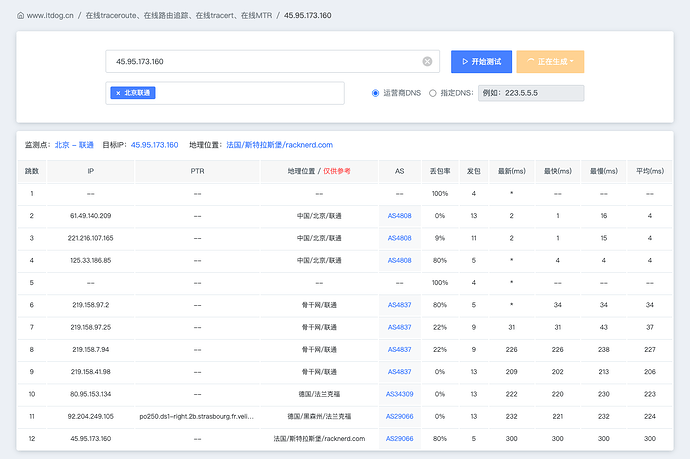Open AS4837 link in hop 7 row
The width and height of the screenshot is (690, 459).
(400, 327)
